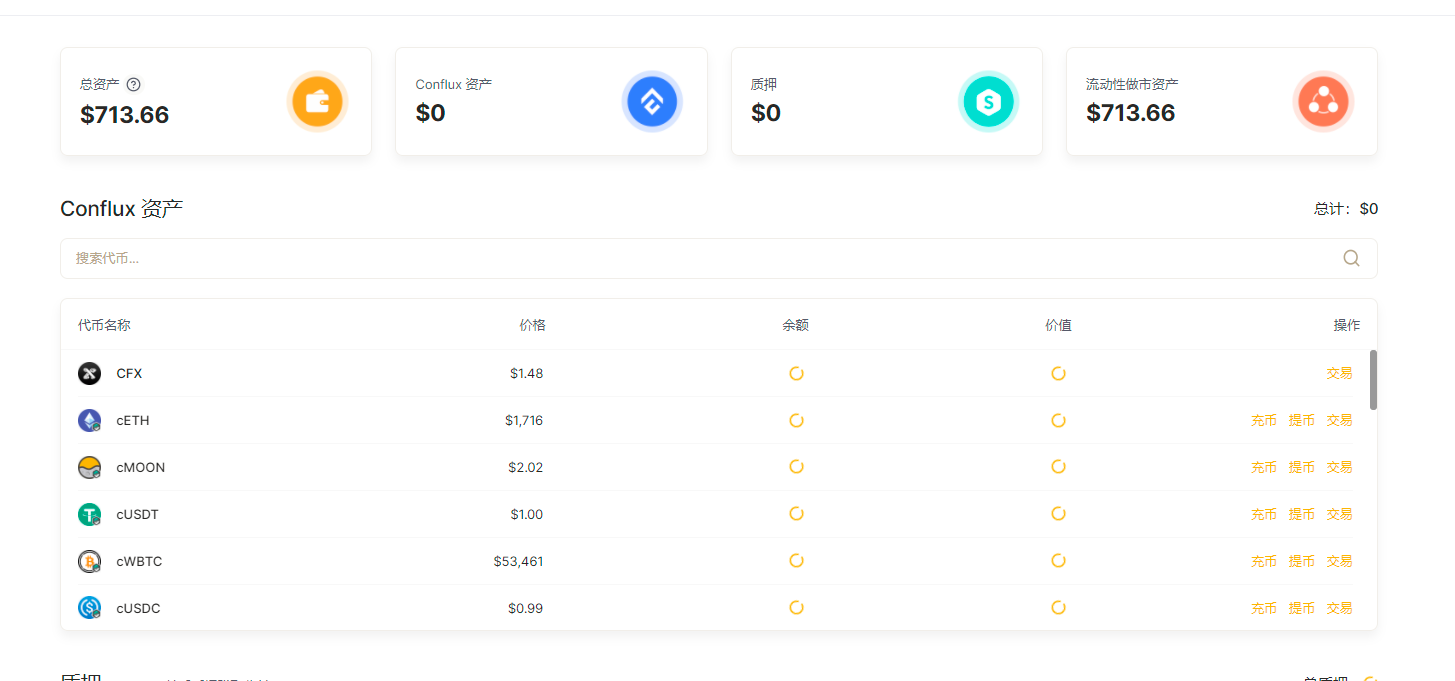This screenshot has width=1455, height=681.
Task: Withdraw cMOON via its 提币 link
Action: [1302, 468]
